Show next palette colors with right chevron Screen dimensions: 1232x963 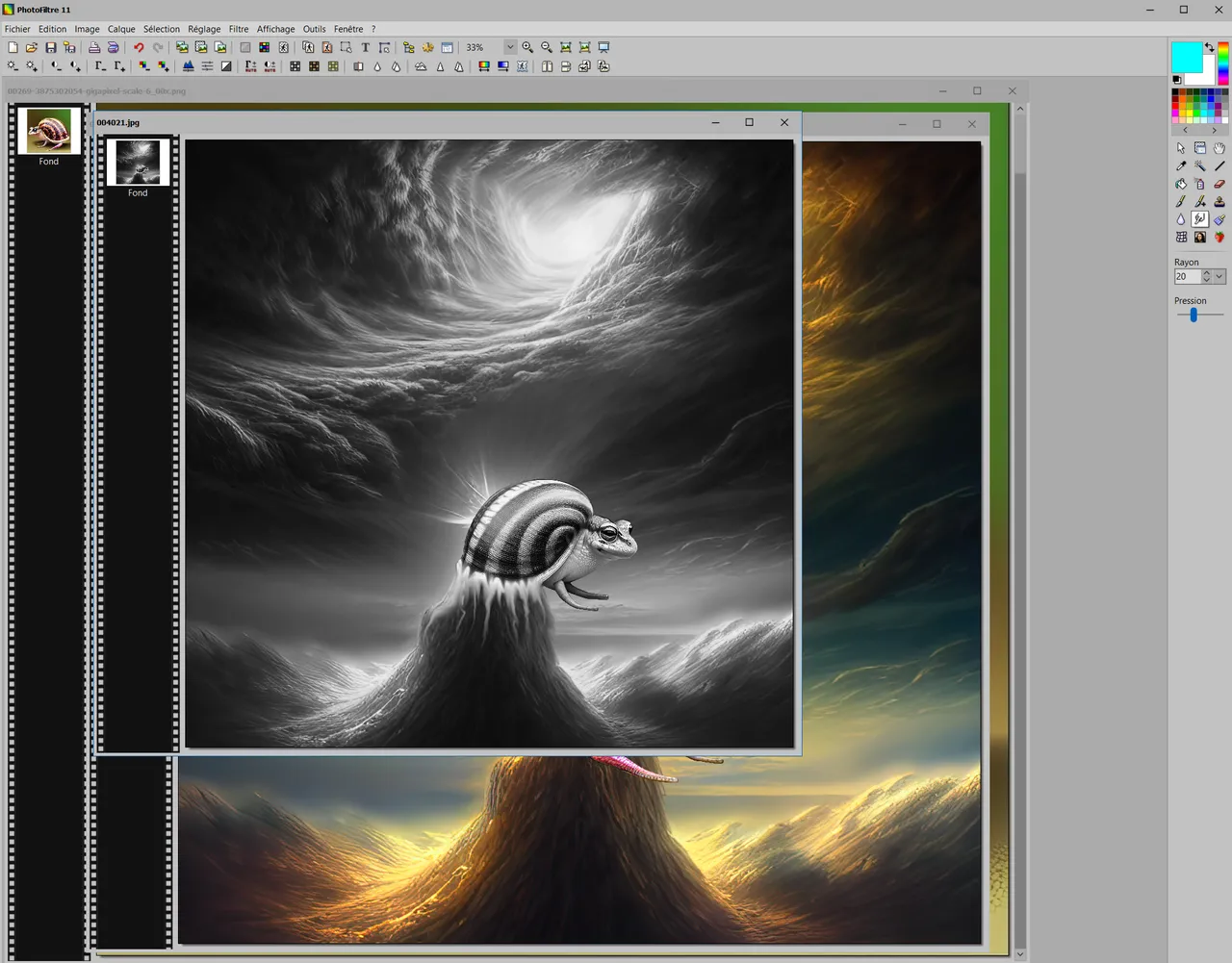click(x=1214, y=130)
